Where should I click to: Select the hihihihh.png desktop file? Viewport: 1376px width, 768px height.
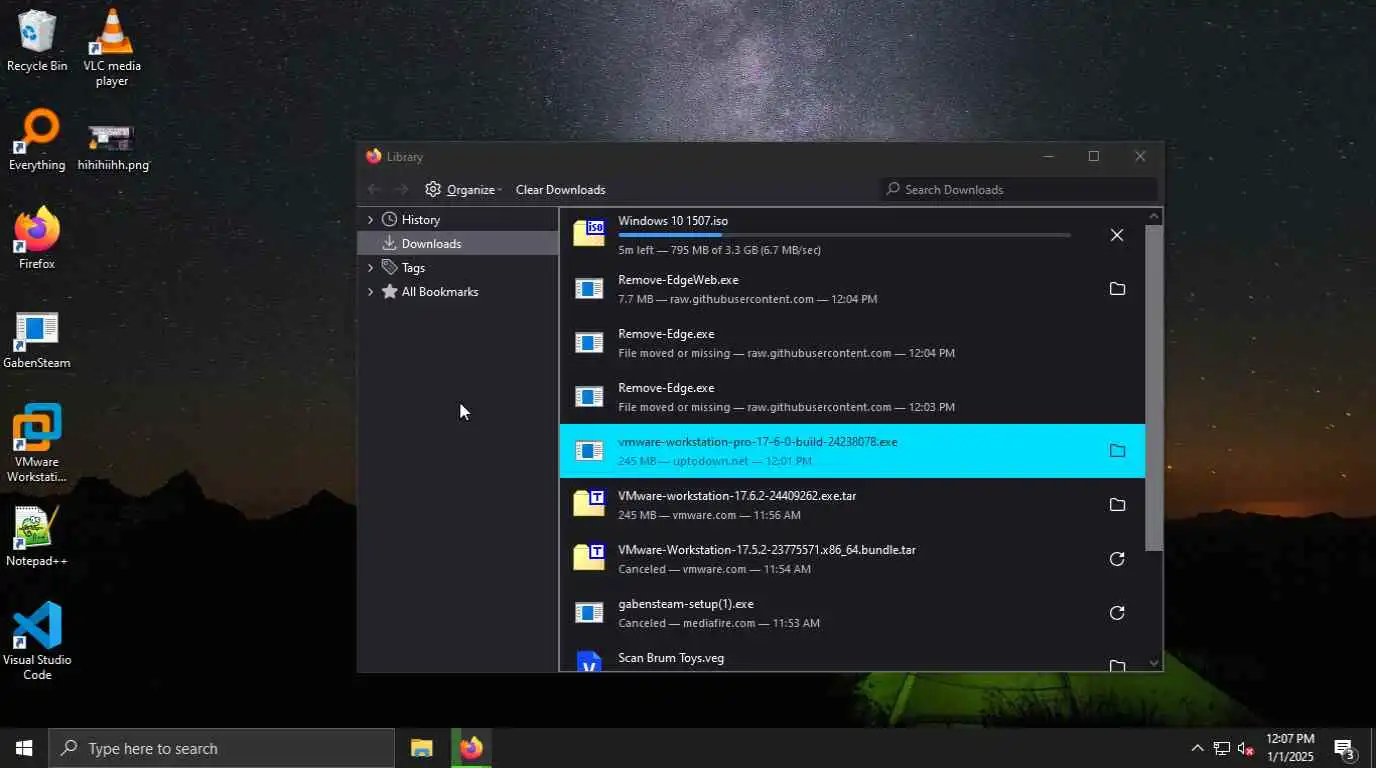112,146
